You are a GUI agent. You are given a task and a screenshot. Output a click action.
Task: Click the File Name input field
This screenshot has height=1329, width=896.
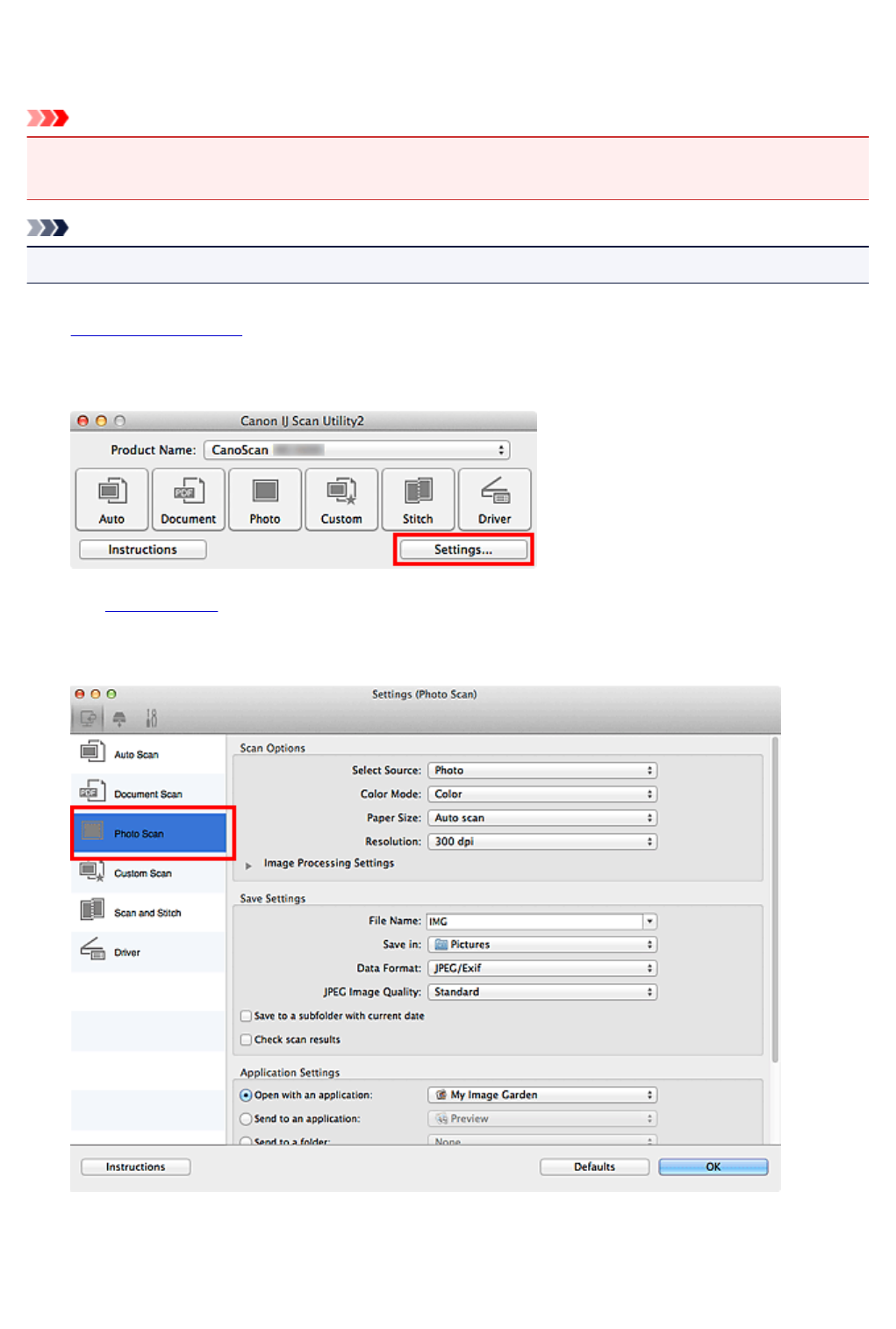pyautogui.click(x=534, y=922)
